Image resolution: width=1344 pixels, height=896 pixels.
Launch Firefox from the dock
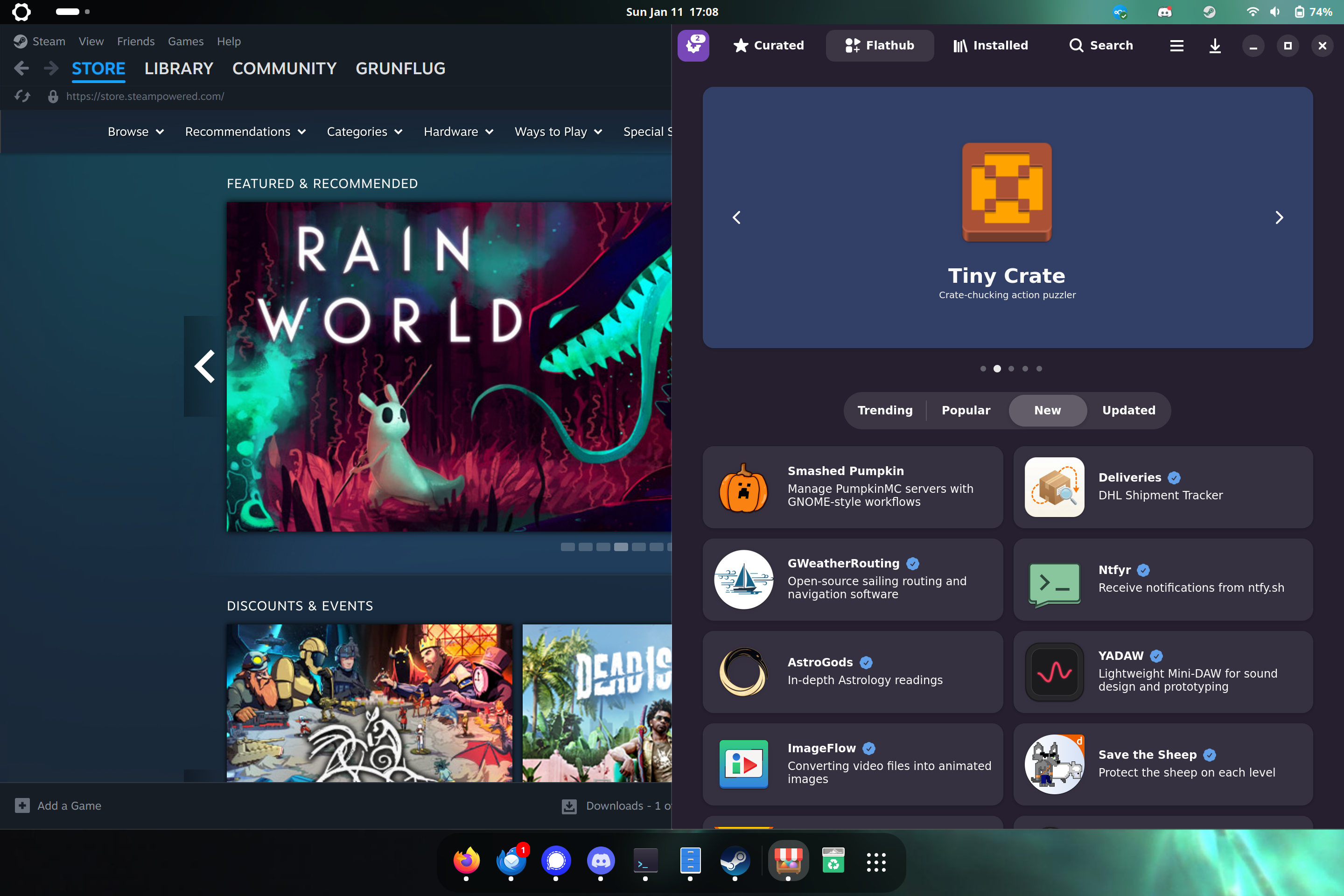tap(466, 861)
